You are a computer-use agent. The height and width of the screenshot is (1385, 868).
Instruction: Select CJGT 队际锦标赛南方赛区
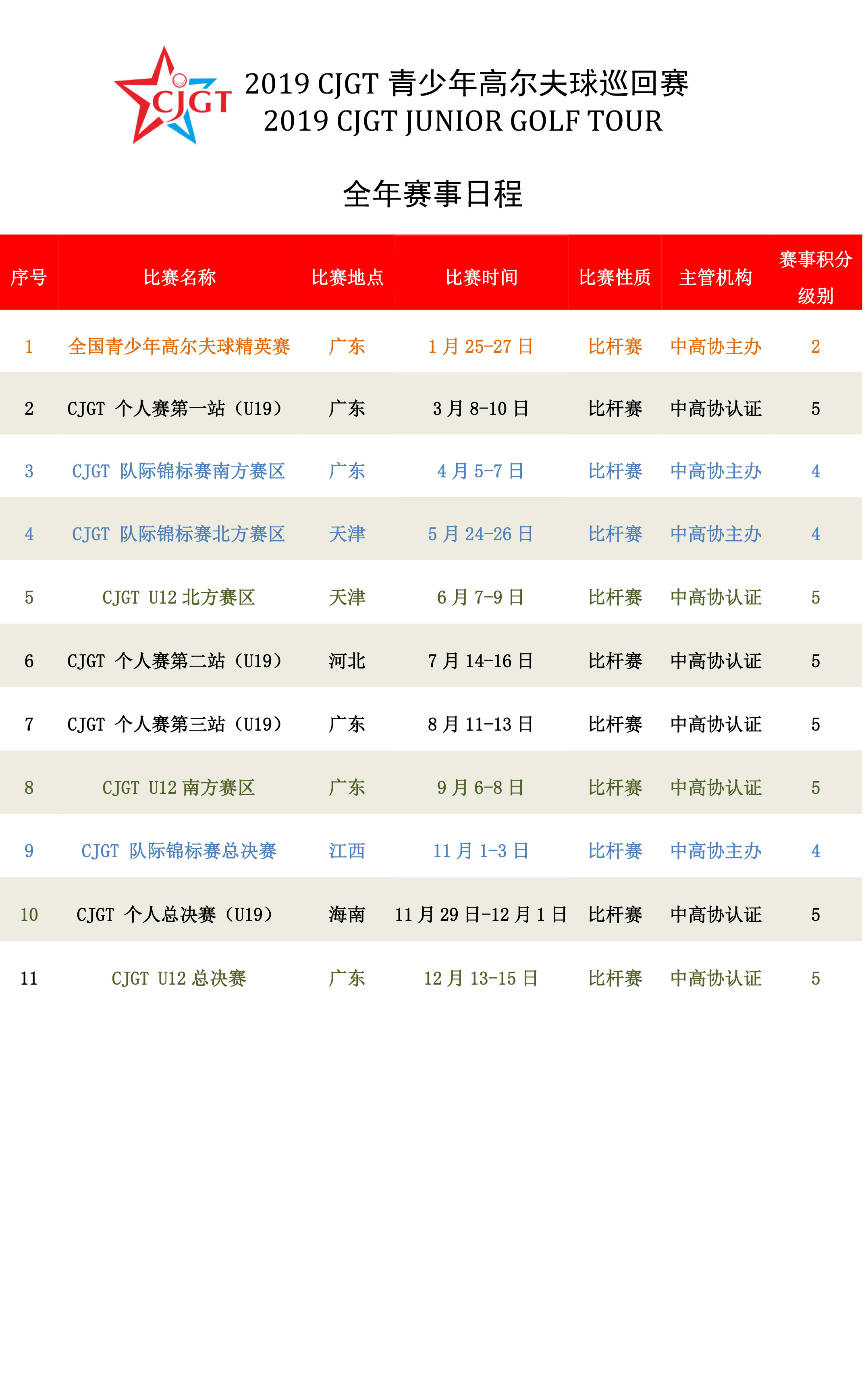click(x=179, y=471)
